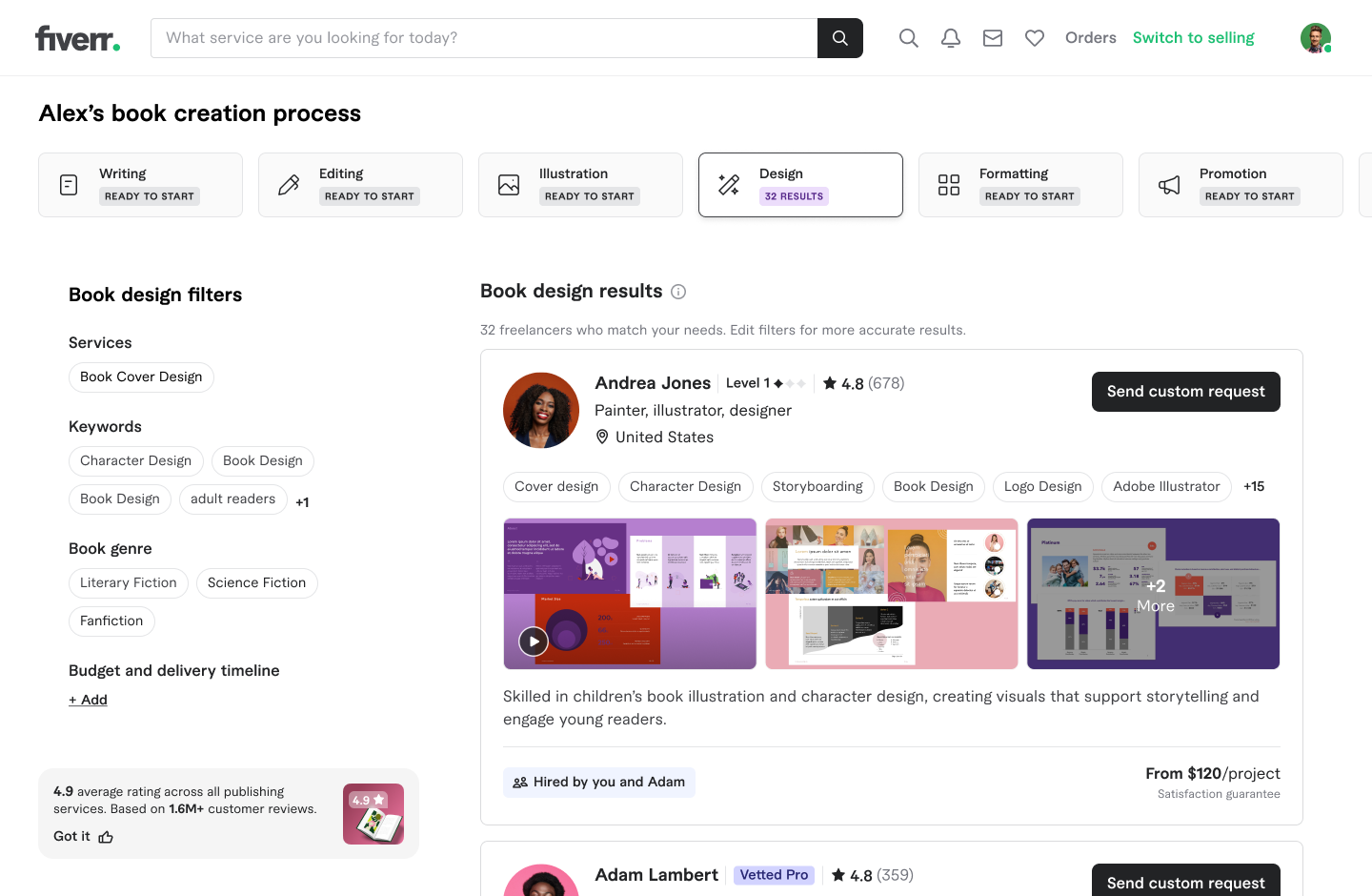1372x896 pixels.
Task: Open notifications bell icon
Action: click(950, 38)
